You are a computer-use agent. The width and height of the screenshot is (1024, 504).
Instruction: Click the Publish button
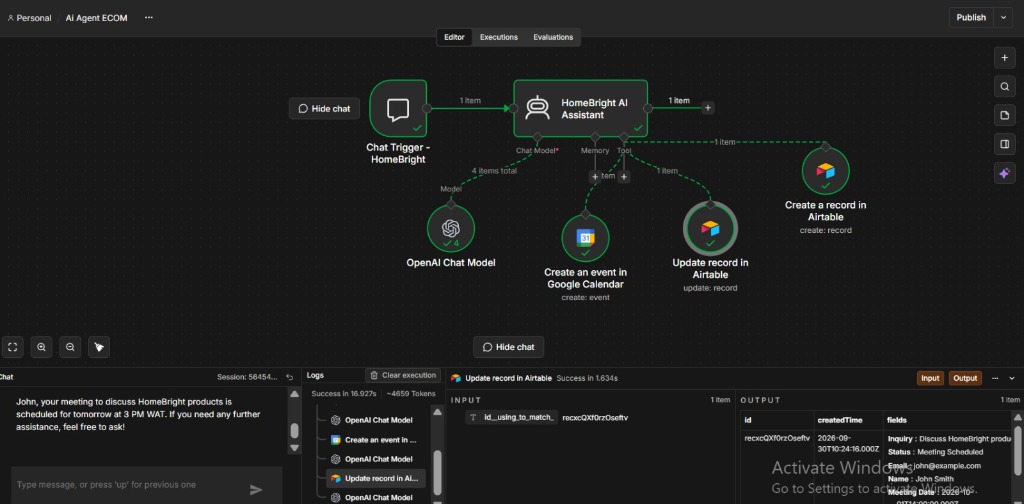971,18
